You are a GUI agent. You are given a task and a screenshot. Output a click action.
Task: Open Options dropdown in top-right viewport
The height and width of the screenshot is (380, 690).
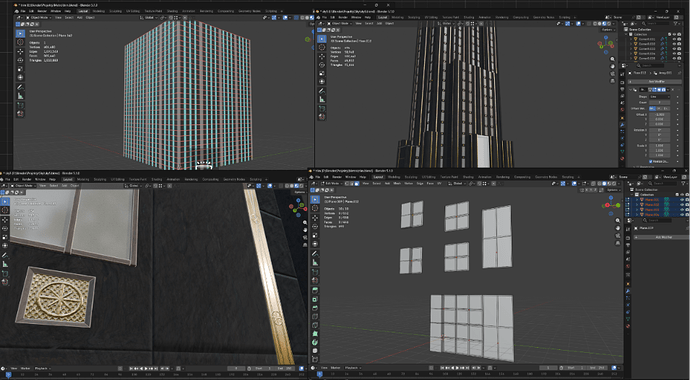click(608, 29)
